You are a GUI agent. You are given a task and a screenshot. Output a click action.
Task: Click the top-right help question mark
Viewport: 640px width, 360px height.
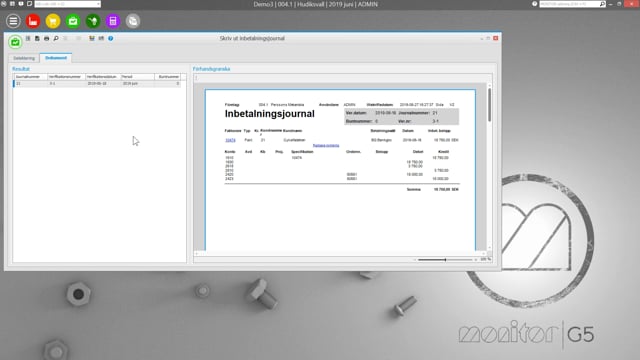tap(535, 4)
